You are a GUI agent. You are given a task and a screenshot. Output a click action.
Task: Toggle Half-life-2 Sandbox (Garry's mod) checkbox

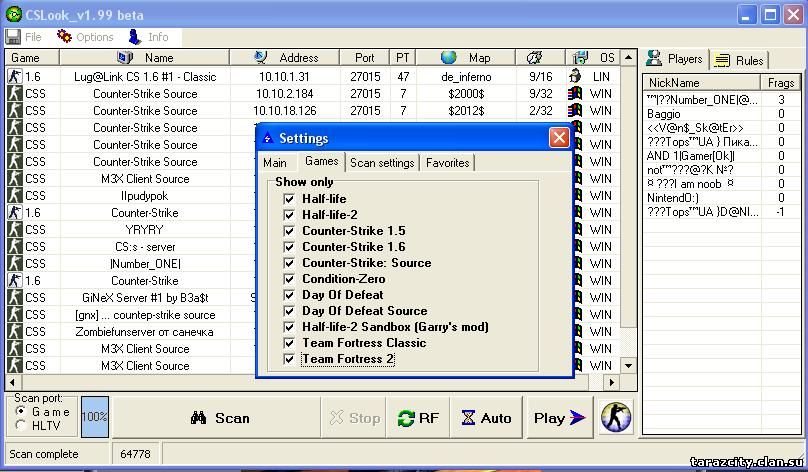point(289,327)
